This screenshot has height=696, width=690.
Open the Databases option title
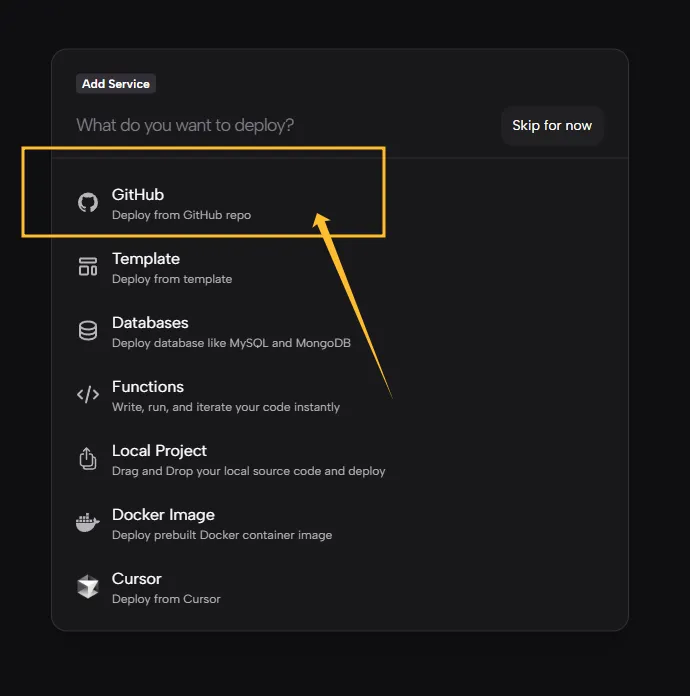(150, 323)
